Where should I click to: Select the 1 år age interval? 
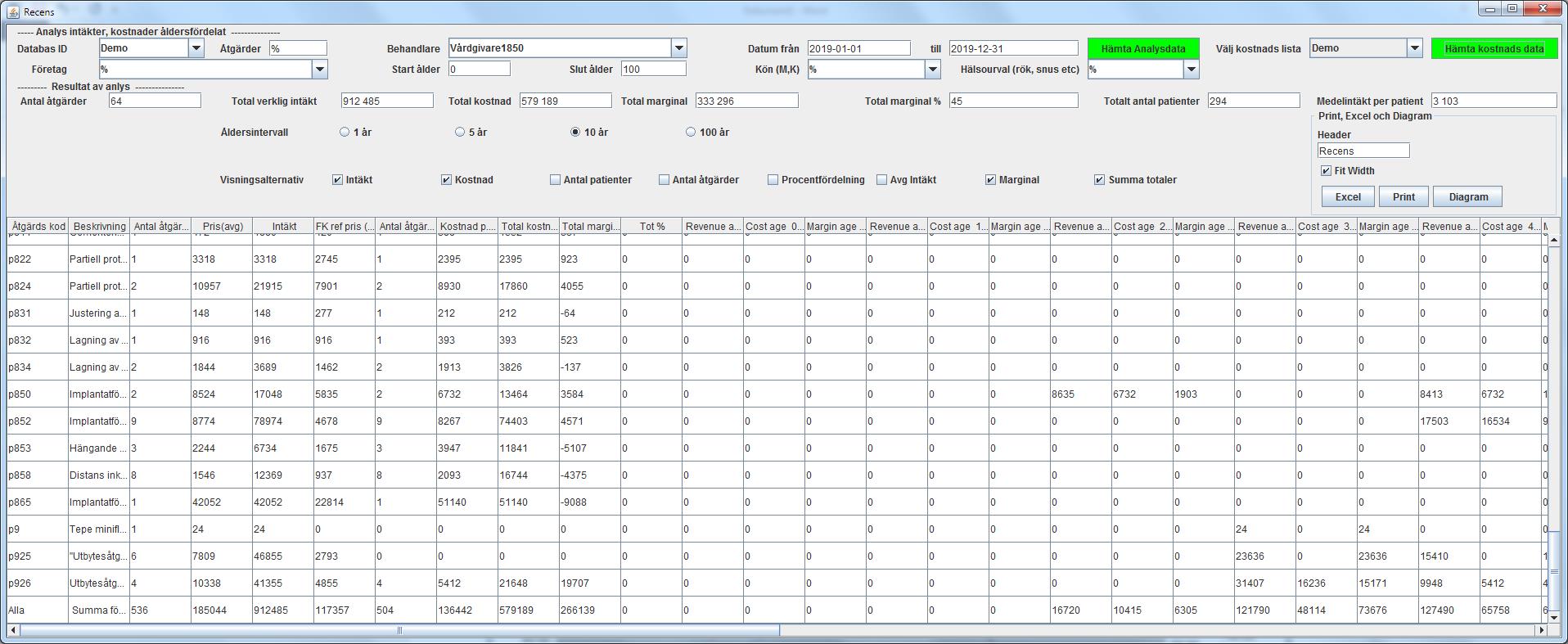pyautogui.click(x=345, y=132)
